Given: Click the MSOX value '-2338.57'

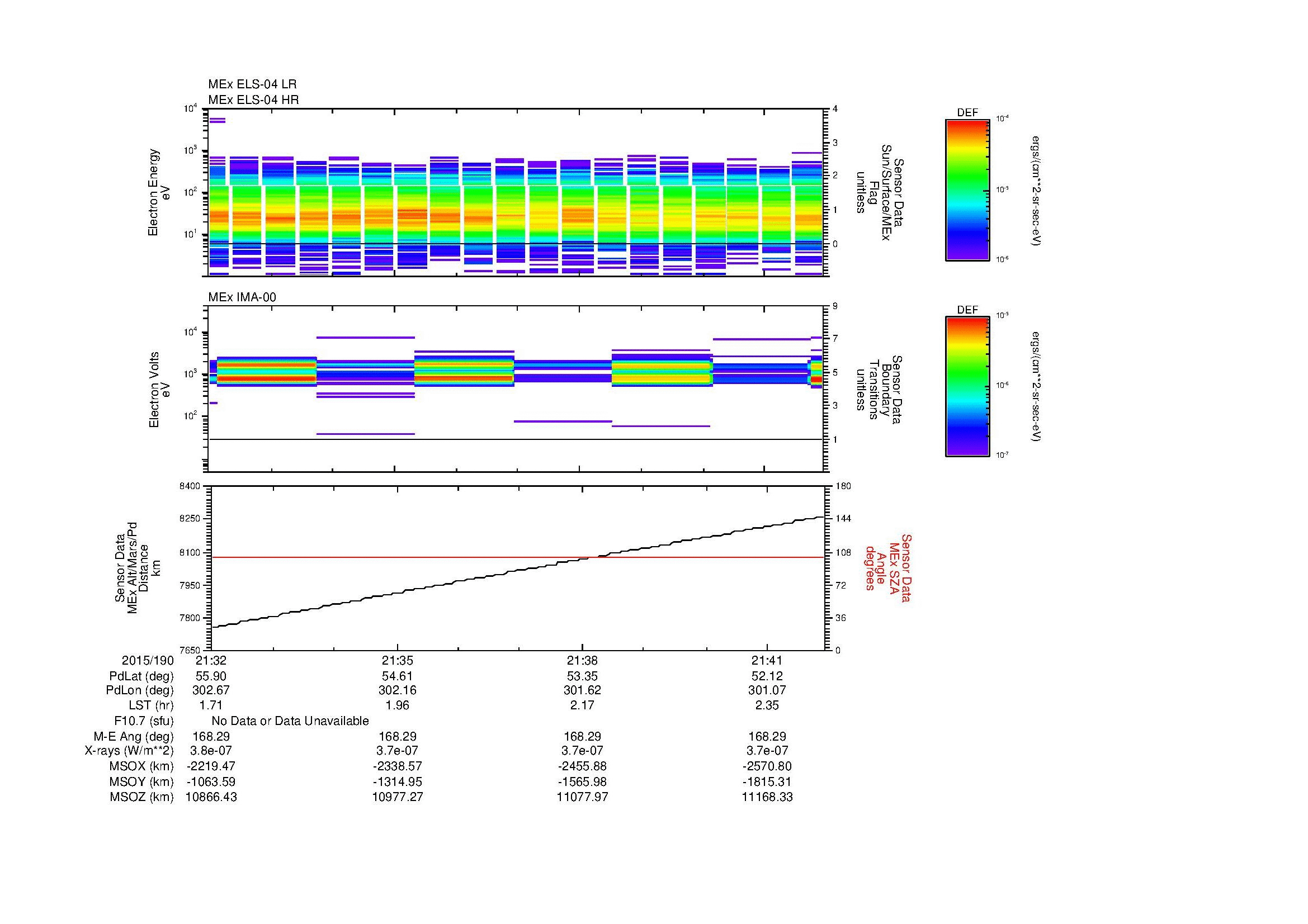Looking at the screenshot, I should click(x=397, y=767).
